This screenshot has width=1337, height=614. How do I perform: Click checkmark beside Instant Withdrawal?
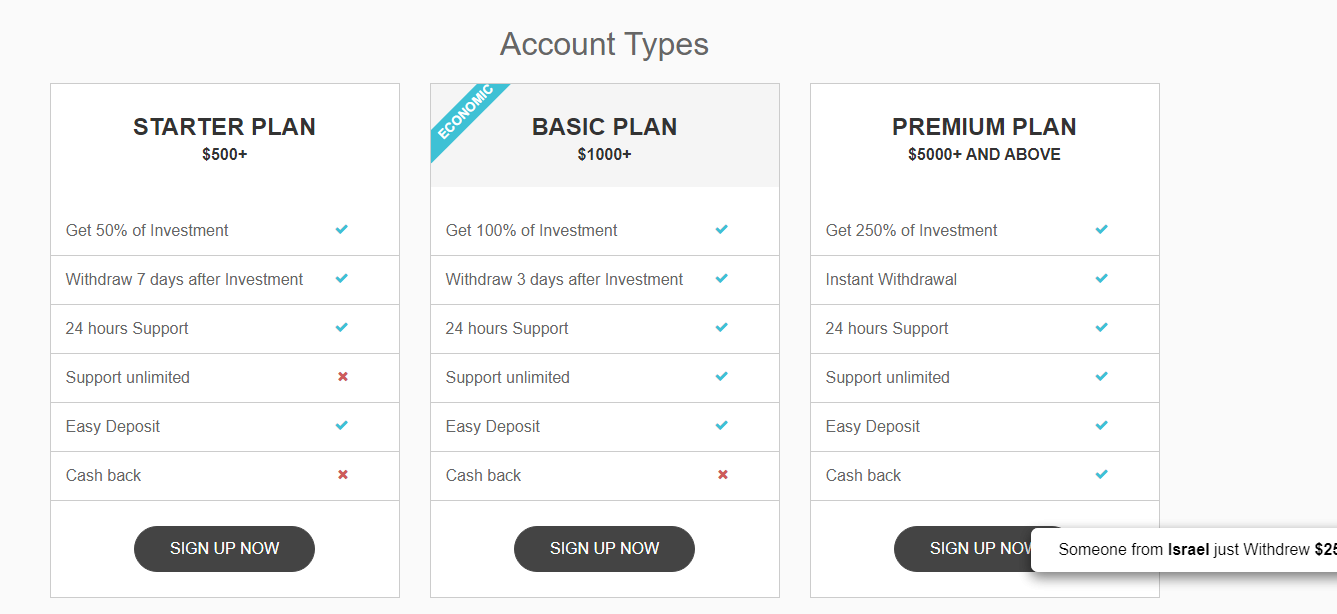click(1102, 278)
